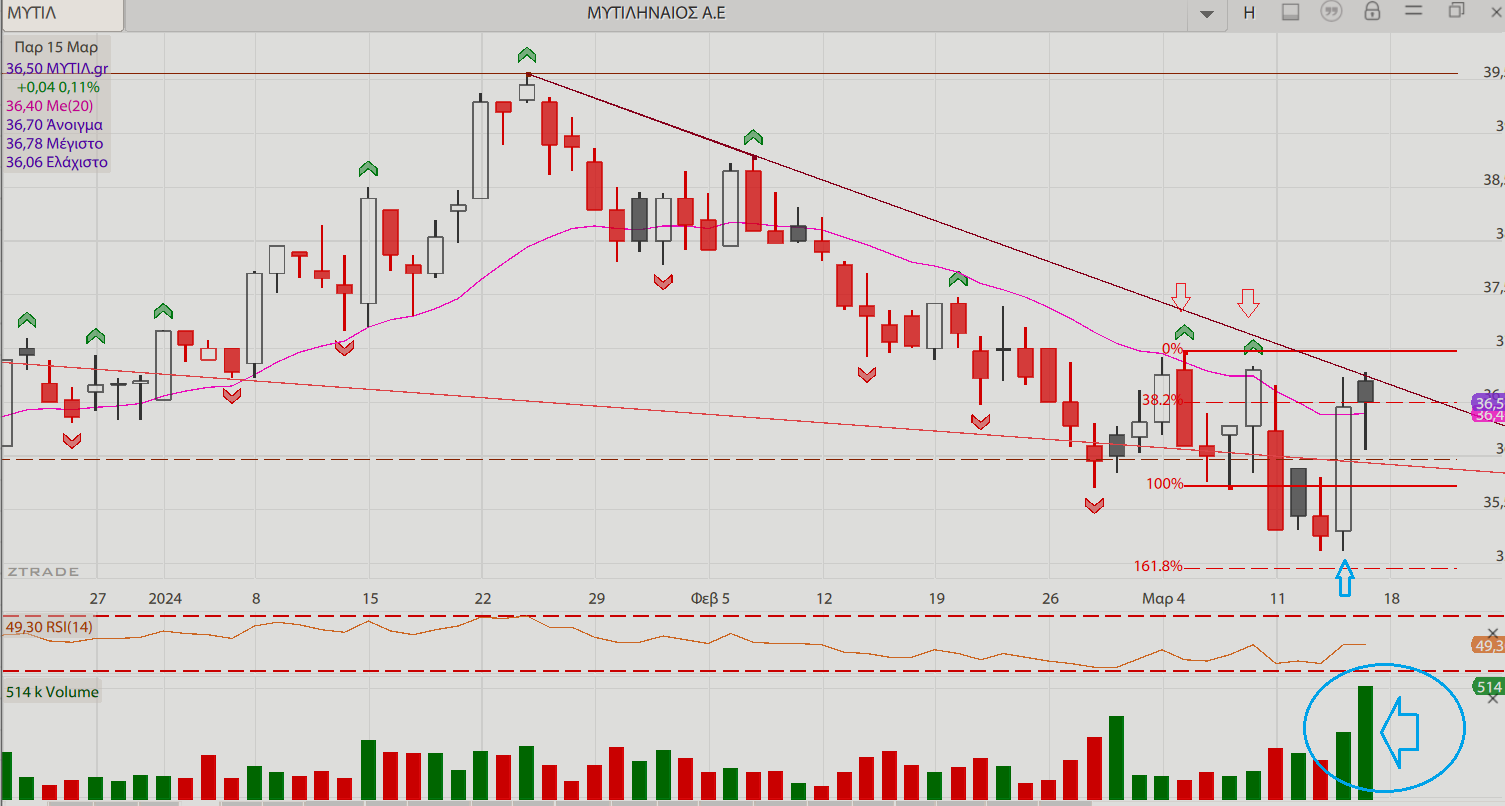Click the tallest green volume bar
The height and width of the screenshot is (806, 1505).
click(1366, 744)
